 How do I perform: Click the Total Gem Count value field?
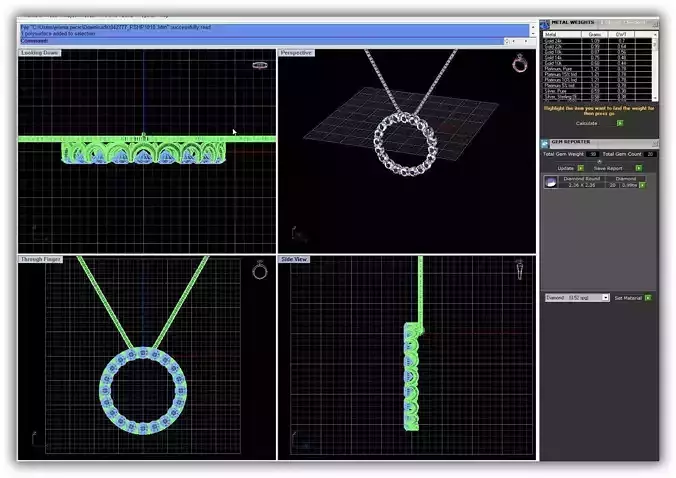[650, 154]
